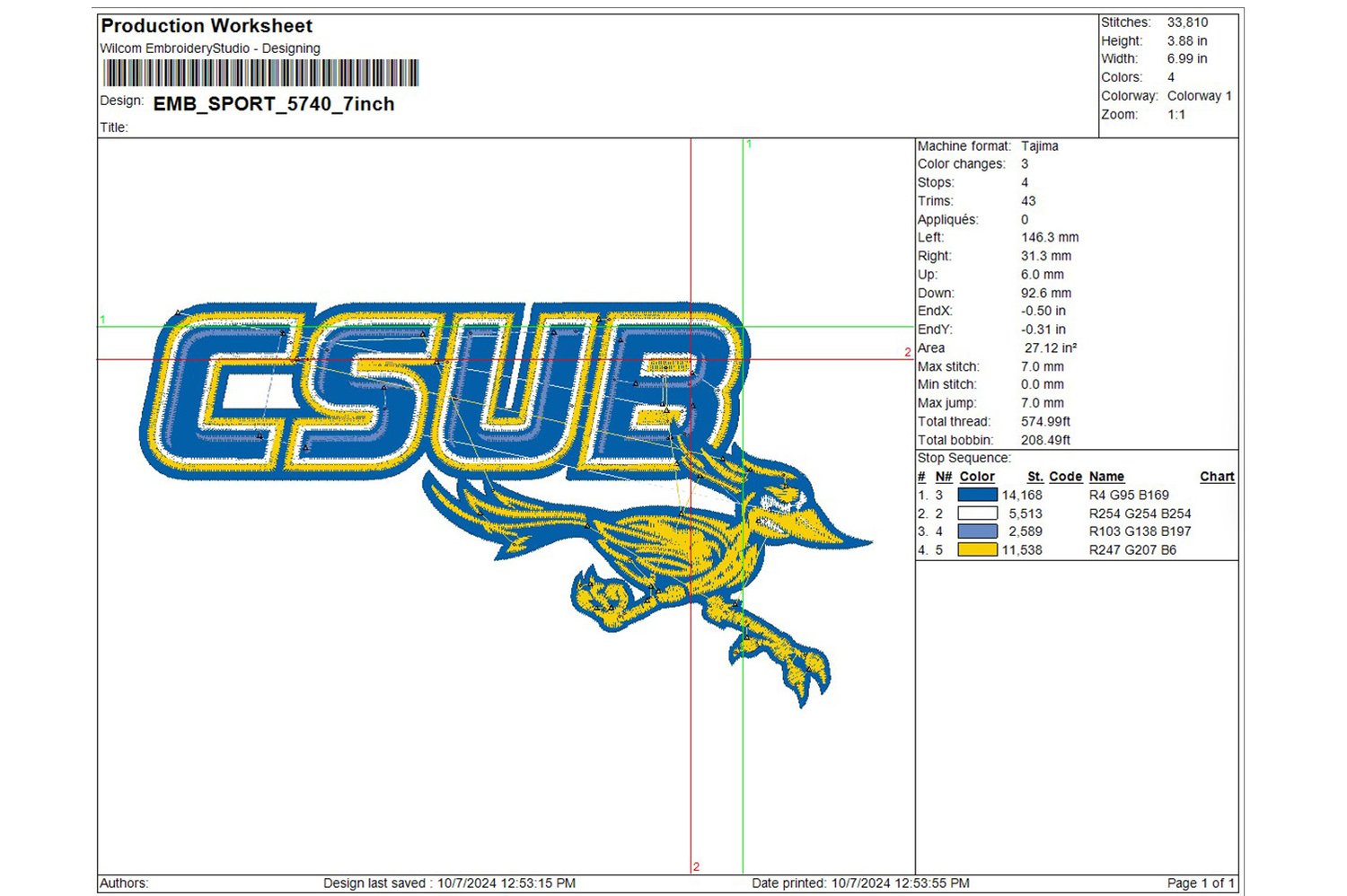Screen dimensions: 1347x896
Task: Select the "Name" column header
Action: click(x=1107, y=478)
